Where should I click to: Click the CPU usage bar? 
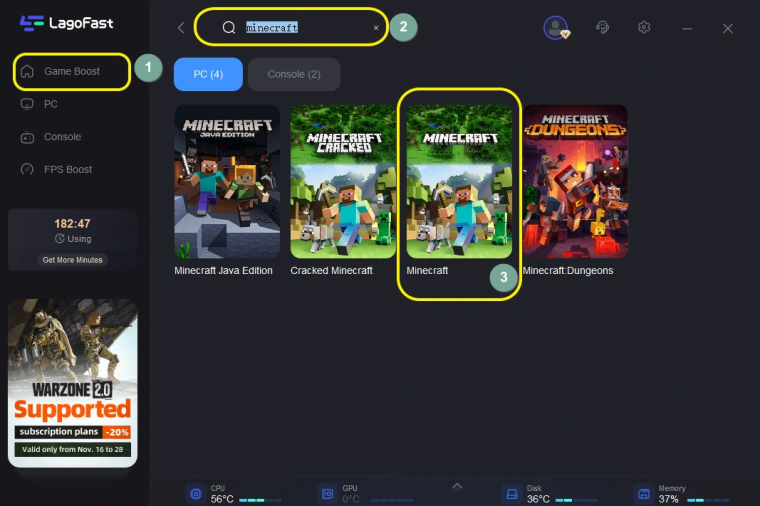pos(260,500)
